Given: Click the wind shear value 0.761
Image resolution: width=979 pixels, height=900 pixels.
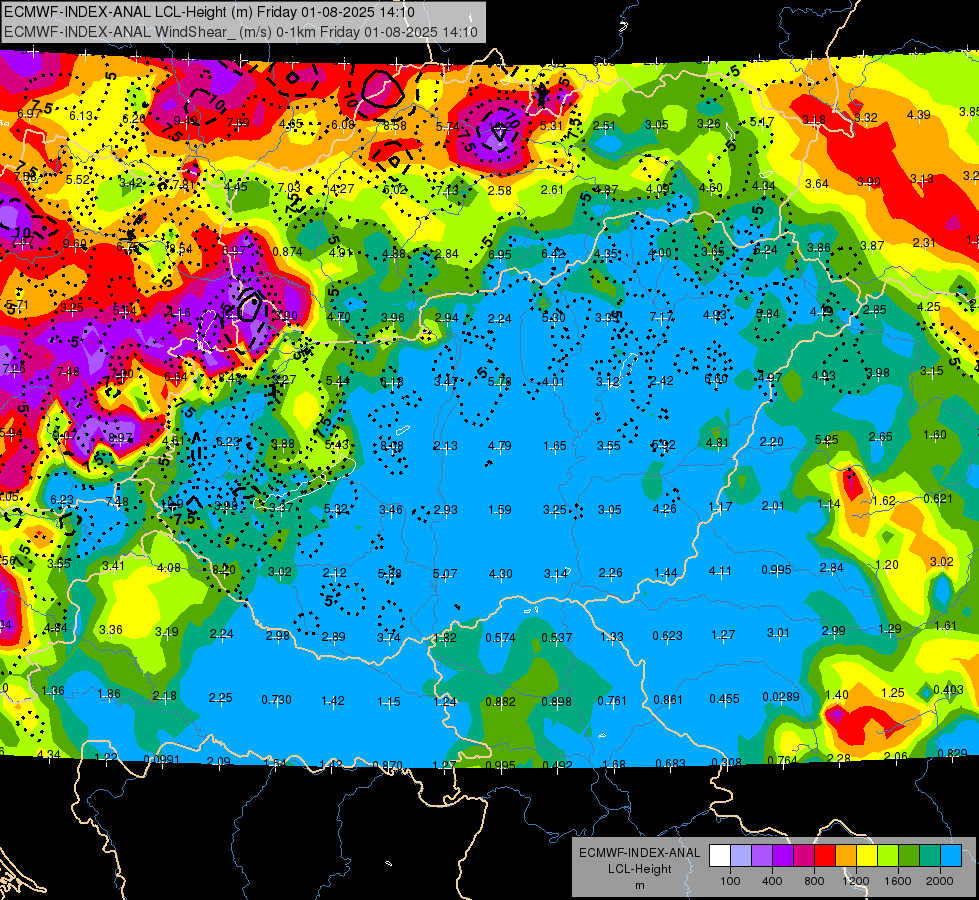Looking at the screenshot, I should [x=612, y=701].
